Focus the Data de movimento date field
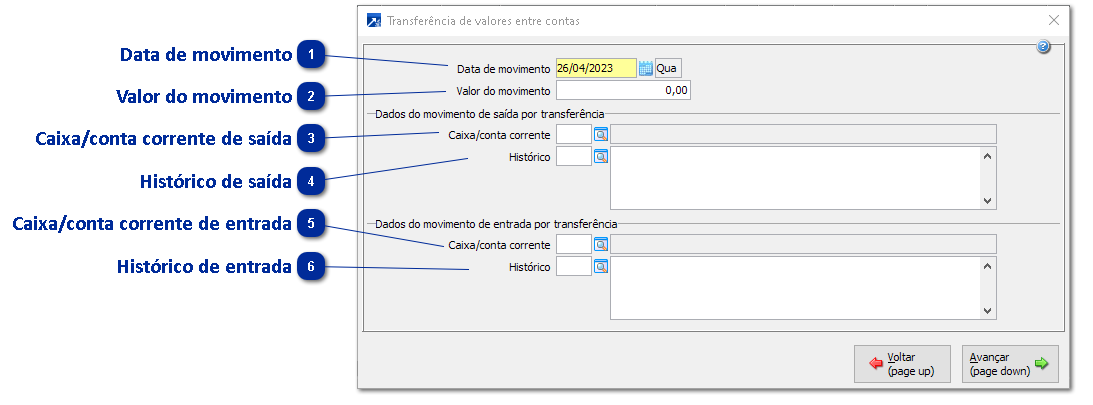This screenshot has width=1093, height=405. (596, 68)
